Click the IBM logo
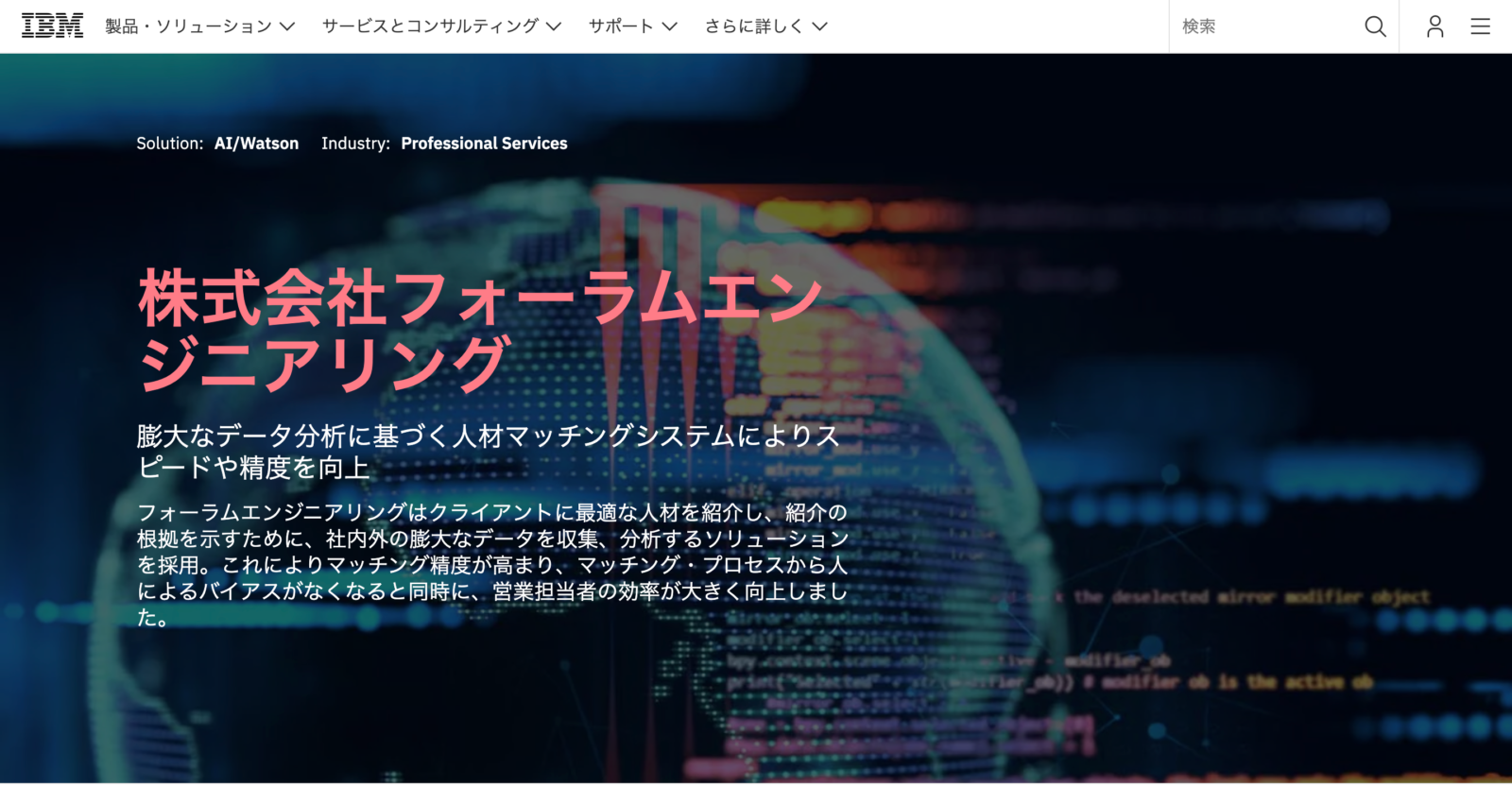The height and width of the screenshot is (804, 1512). coord(52,26)
